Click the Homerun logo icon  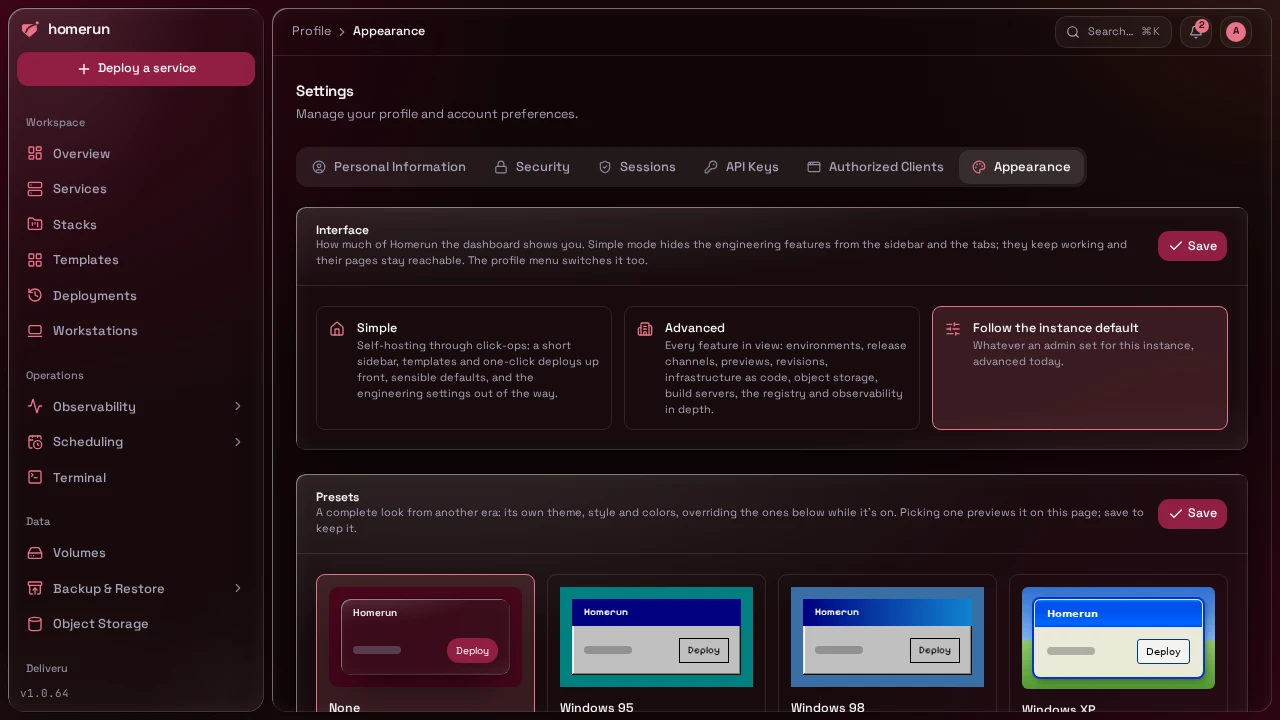click(x=30, y=29)
